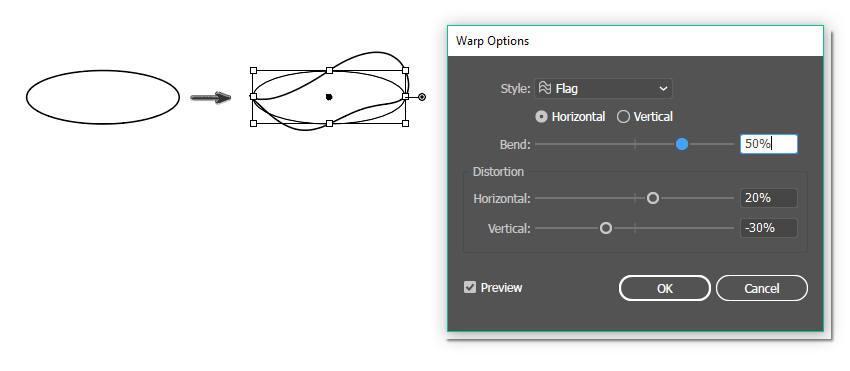Select the top-left bounding box handle
Screen dimensions: 850x371
(253, 71)
